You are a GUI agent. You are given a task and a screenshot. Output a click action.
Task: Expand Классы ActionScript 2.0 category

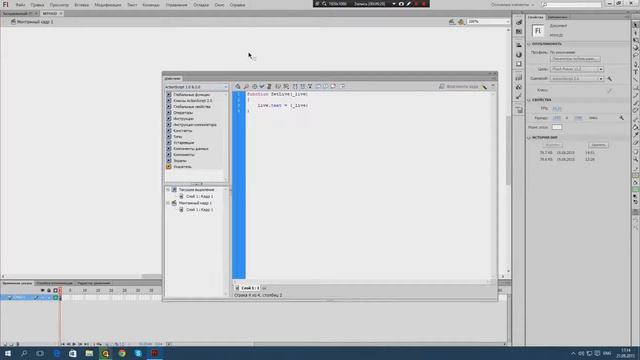coord(169,100)
